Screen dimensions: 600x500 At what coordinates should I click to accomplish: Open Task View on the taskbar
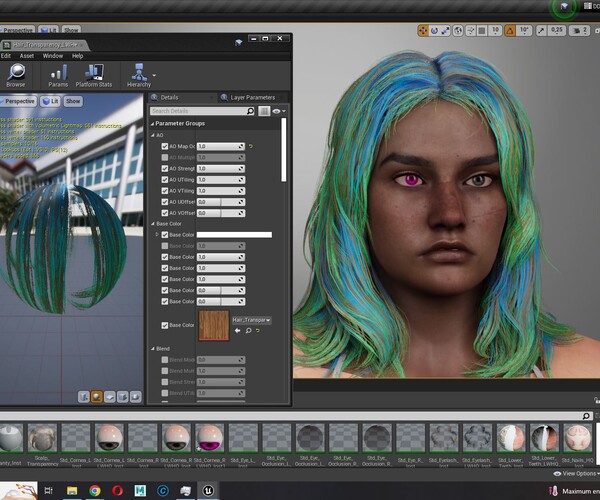tap(49, 490)
